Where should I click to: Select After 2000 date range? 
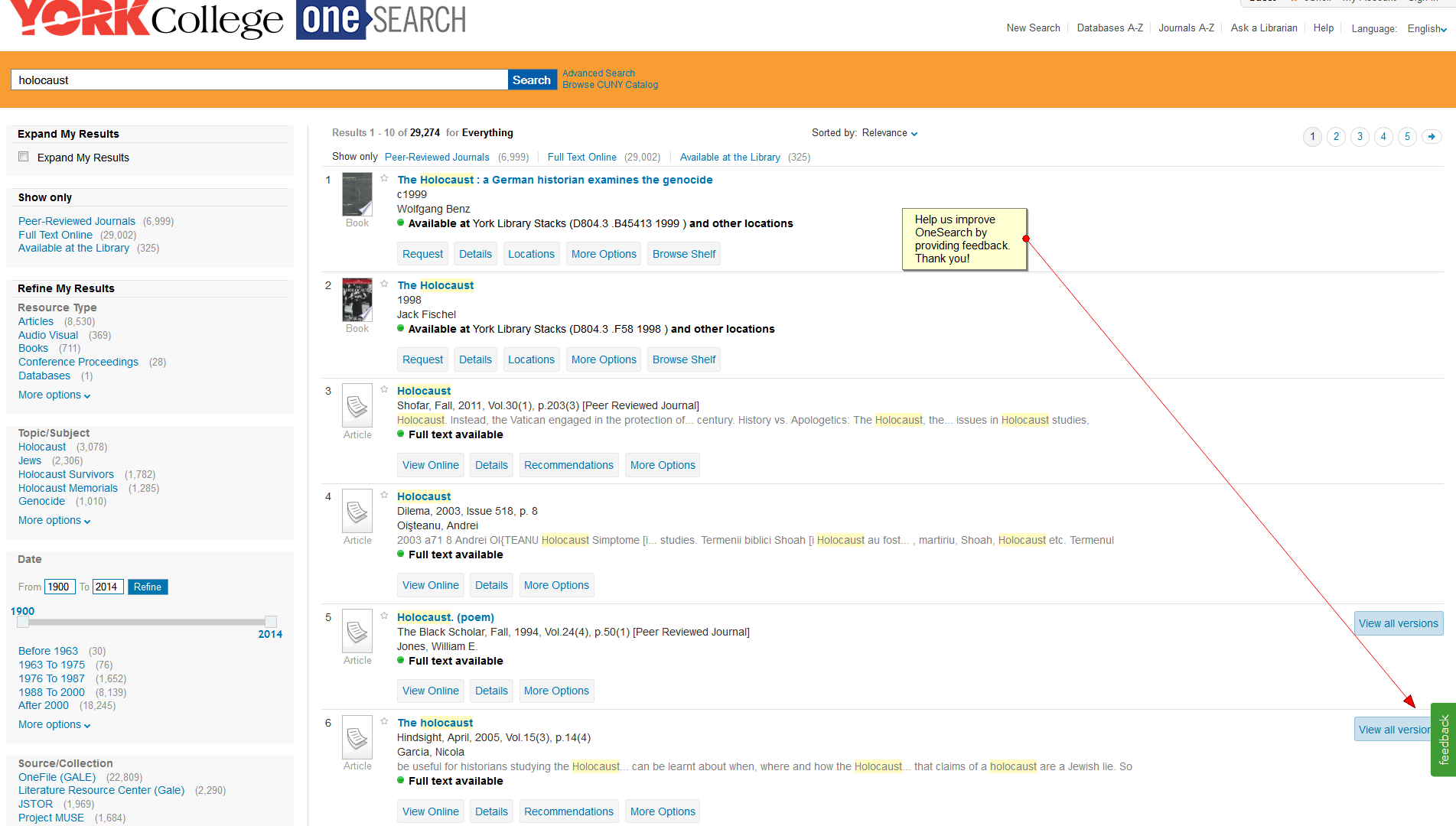44,705
